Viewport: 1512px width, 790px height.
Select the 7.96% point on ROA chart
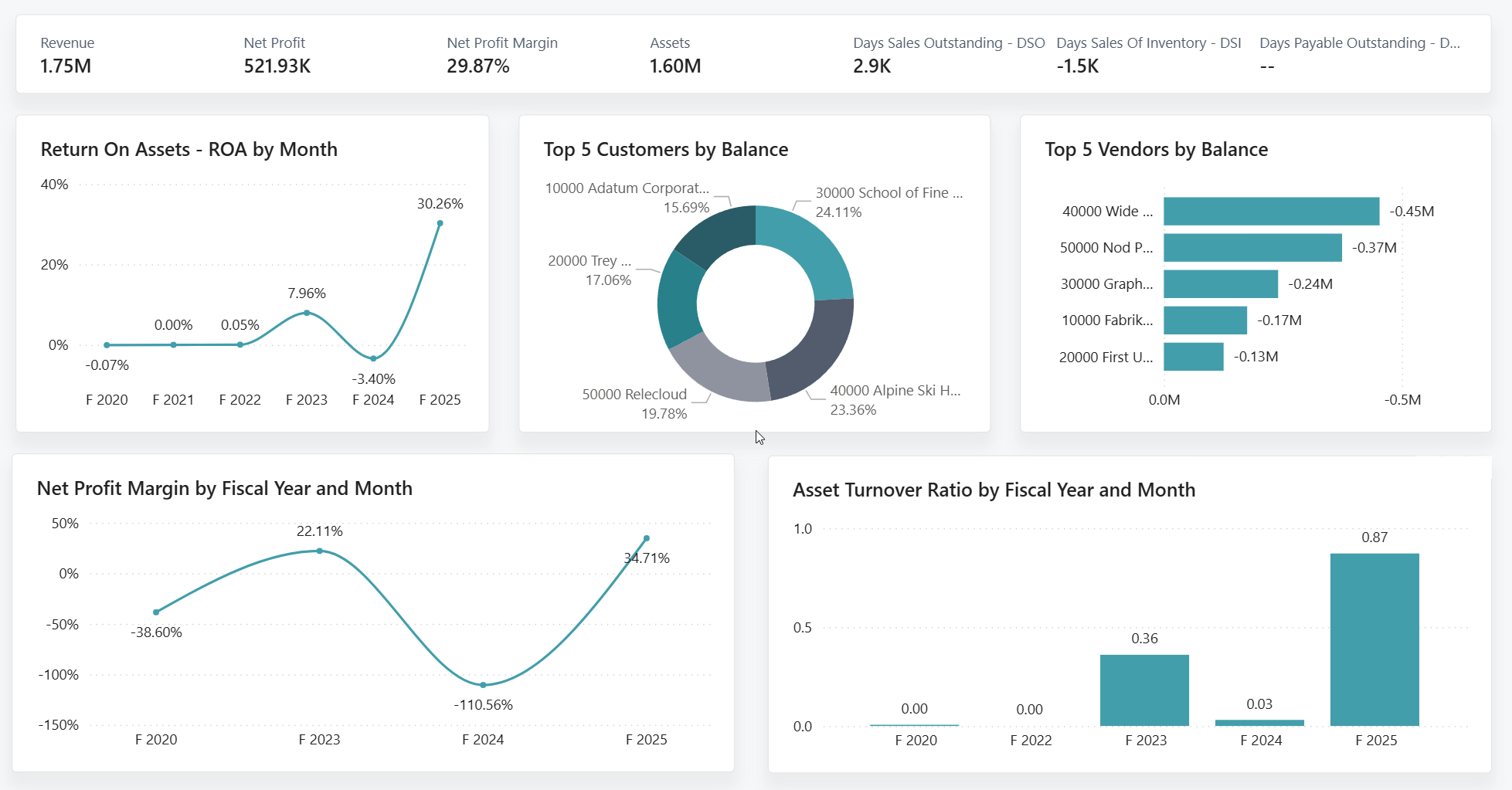pyautogui.click(x=307, y=313)
